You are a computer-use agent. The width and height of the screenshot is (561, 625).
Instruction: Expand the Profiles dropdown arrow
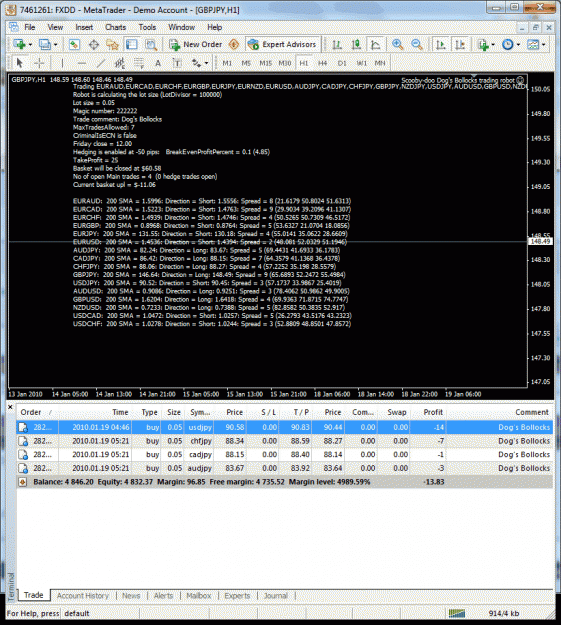click(x=55, y=45)
